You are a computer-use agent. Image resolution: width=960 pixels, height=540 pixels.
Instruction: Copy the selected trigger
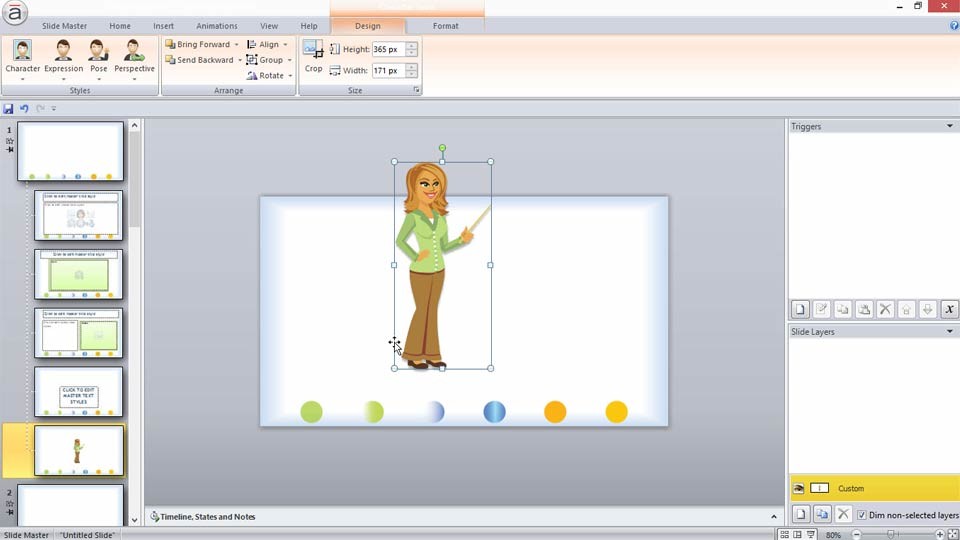click(842, 309)
